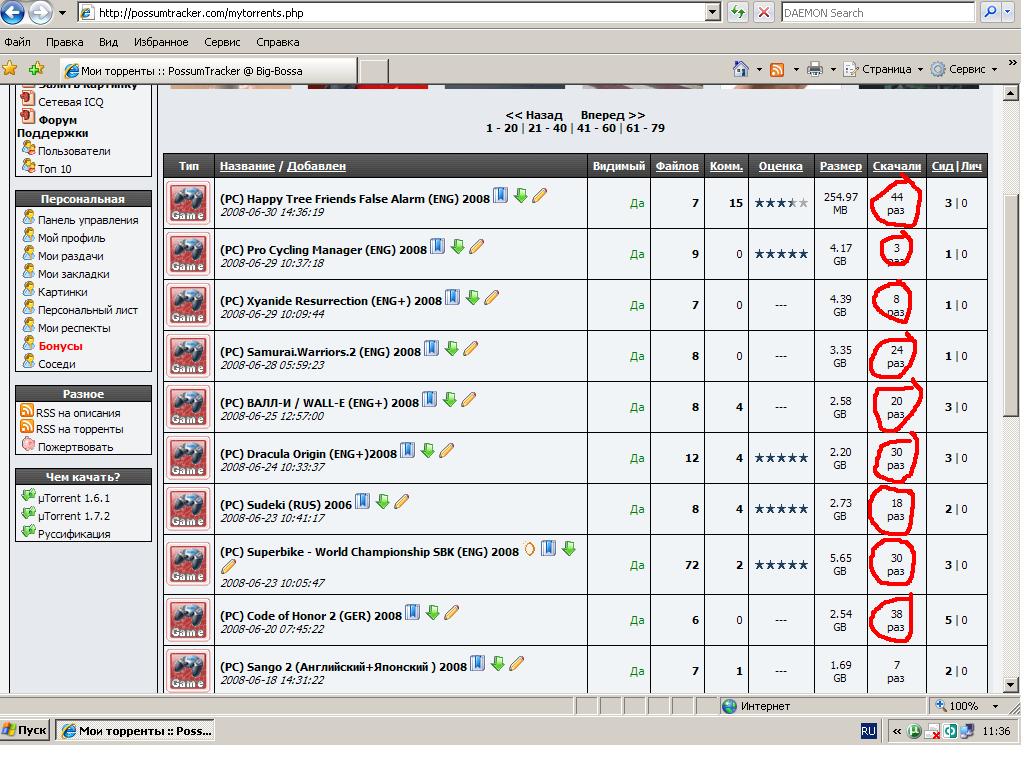The height and width of the screenshot is (768, 1024).
Task: Open the Вид menu
Action: (x=108, y=42)
